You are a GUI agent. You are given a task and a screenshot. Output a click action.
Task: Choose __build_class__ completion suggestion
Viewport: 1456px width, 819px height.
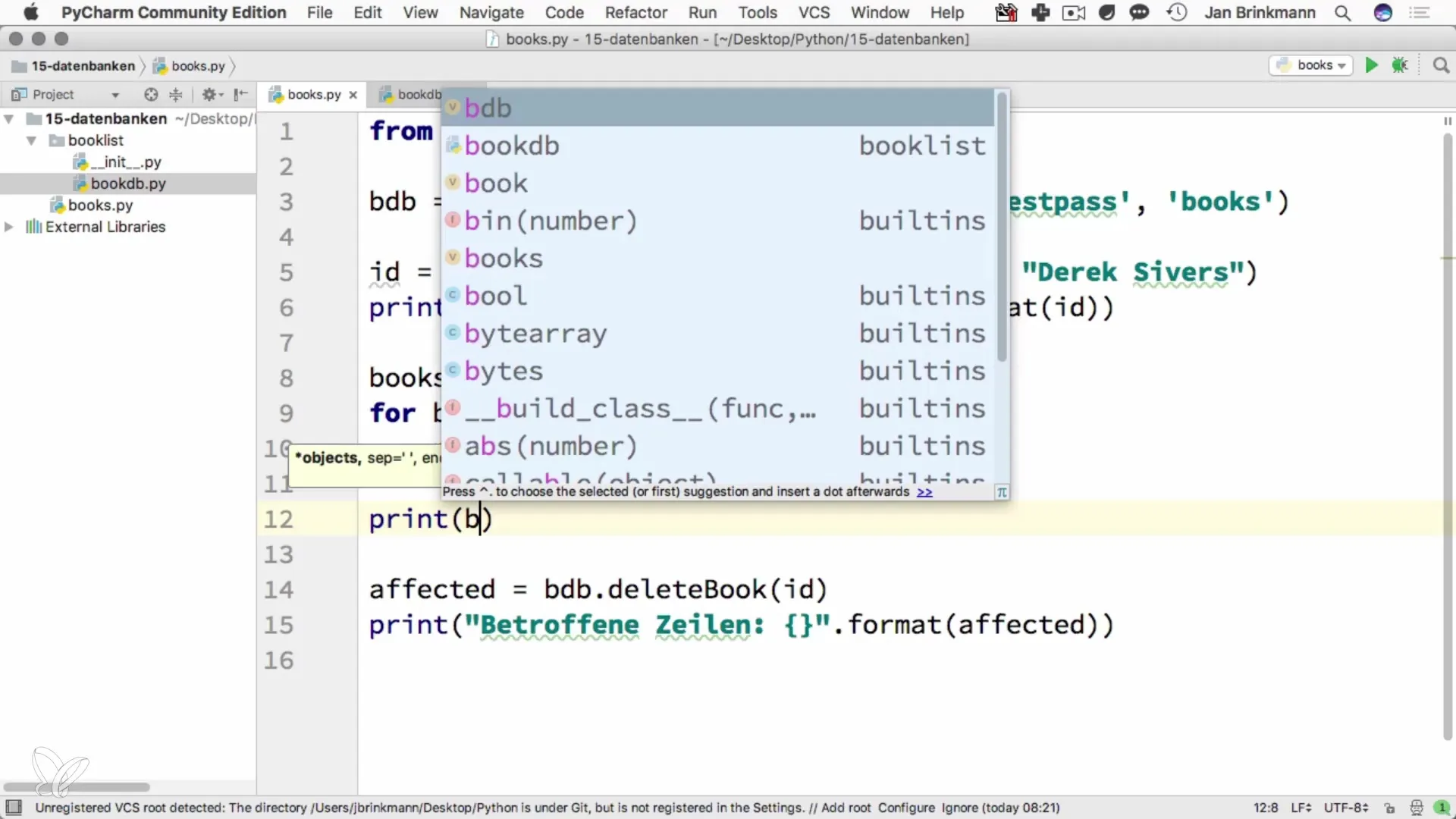tap(718, 408)
